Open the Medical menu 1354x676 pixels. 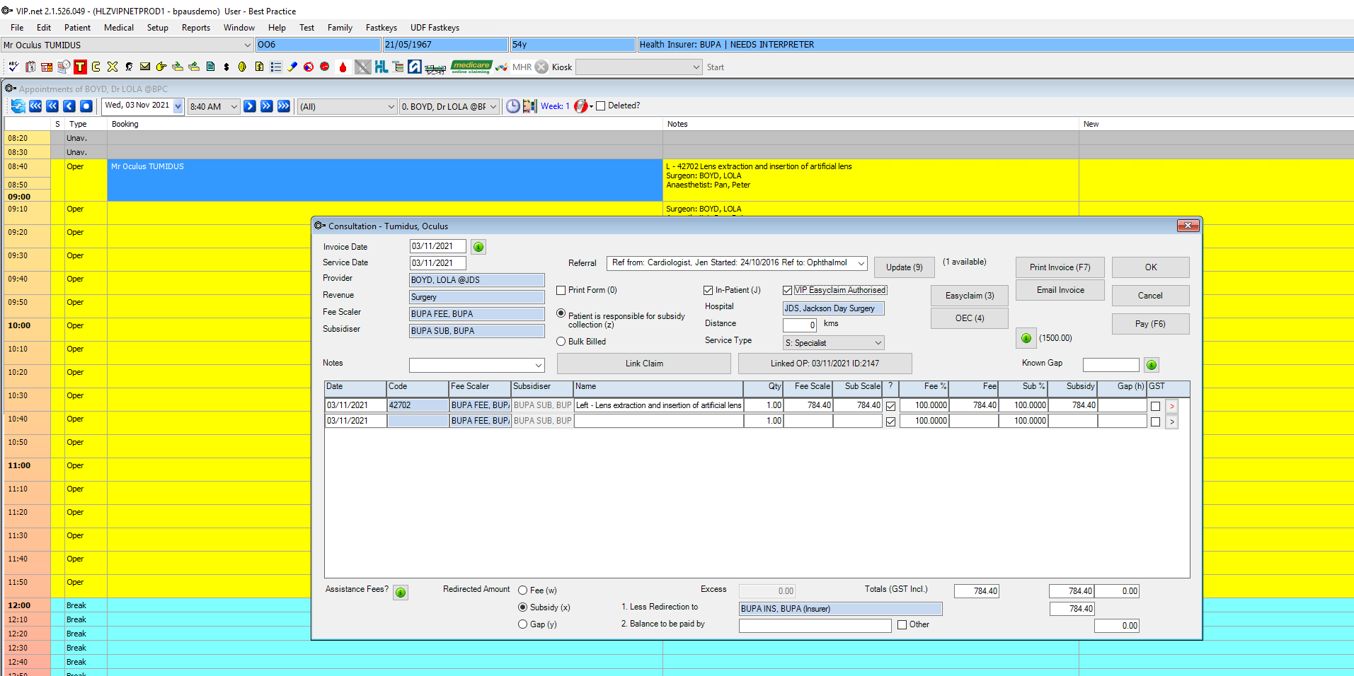[118, 28]
